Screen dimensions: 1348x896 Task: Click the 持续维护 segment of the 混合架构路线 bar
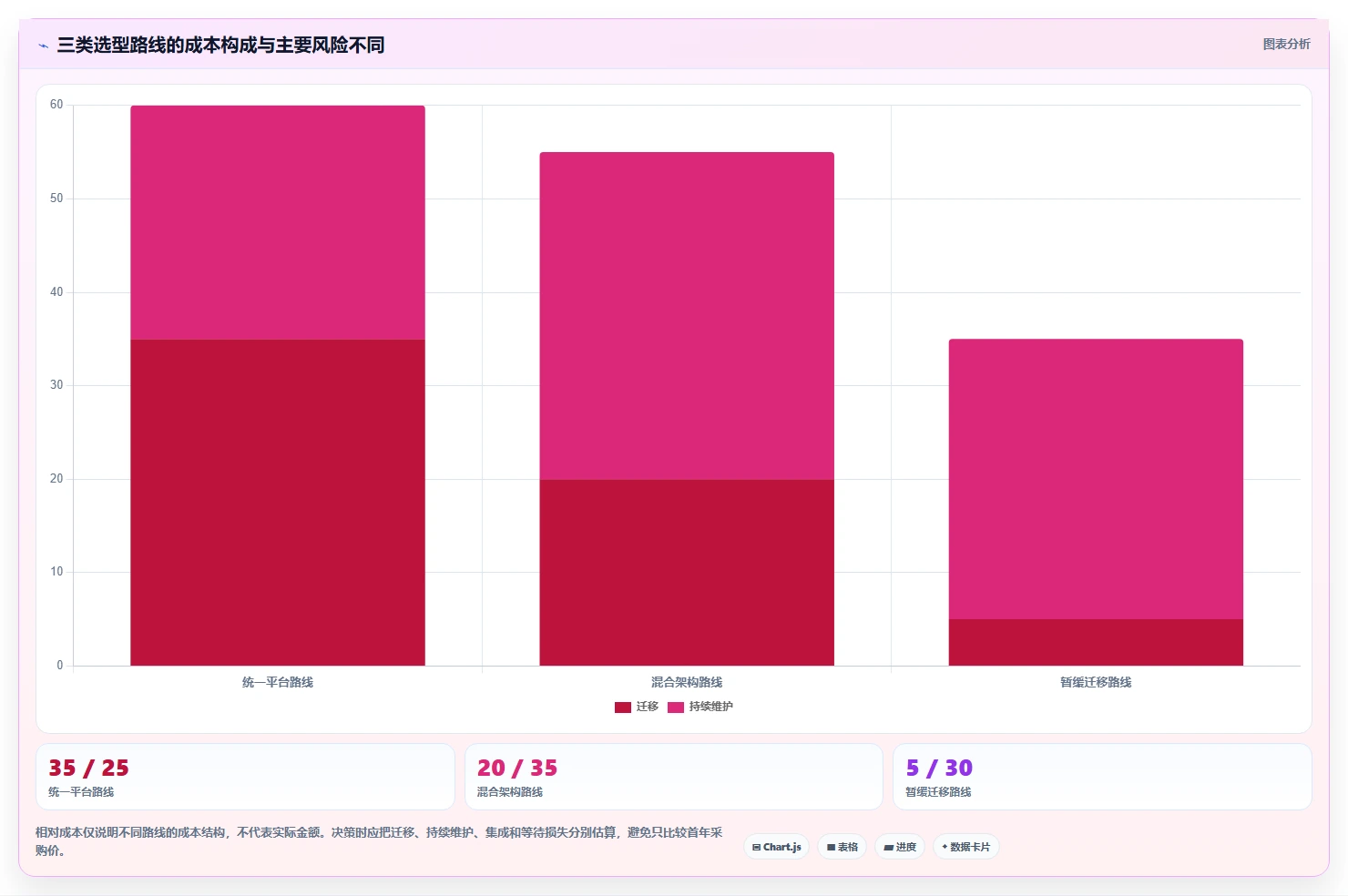687,316
